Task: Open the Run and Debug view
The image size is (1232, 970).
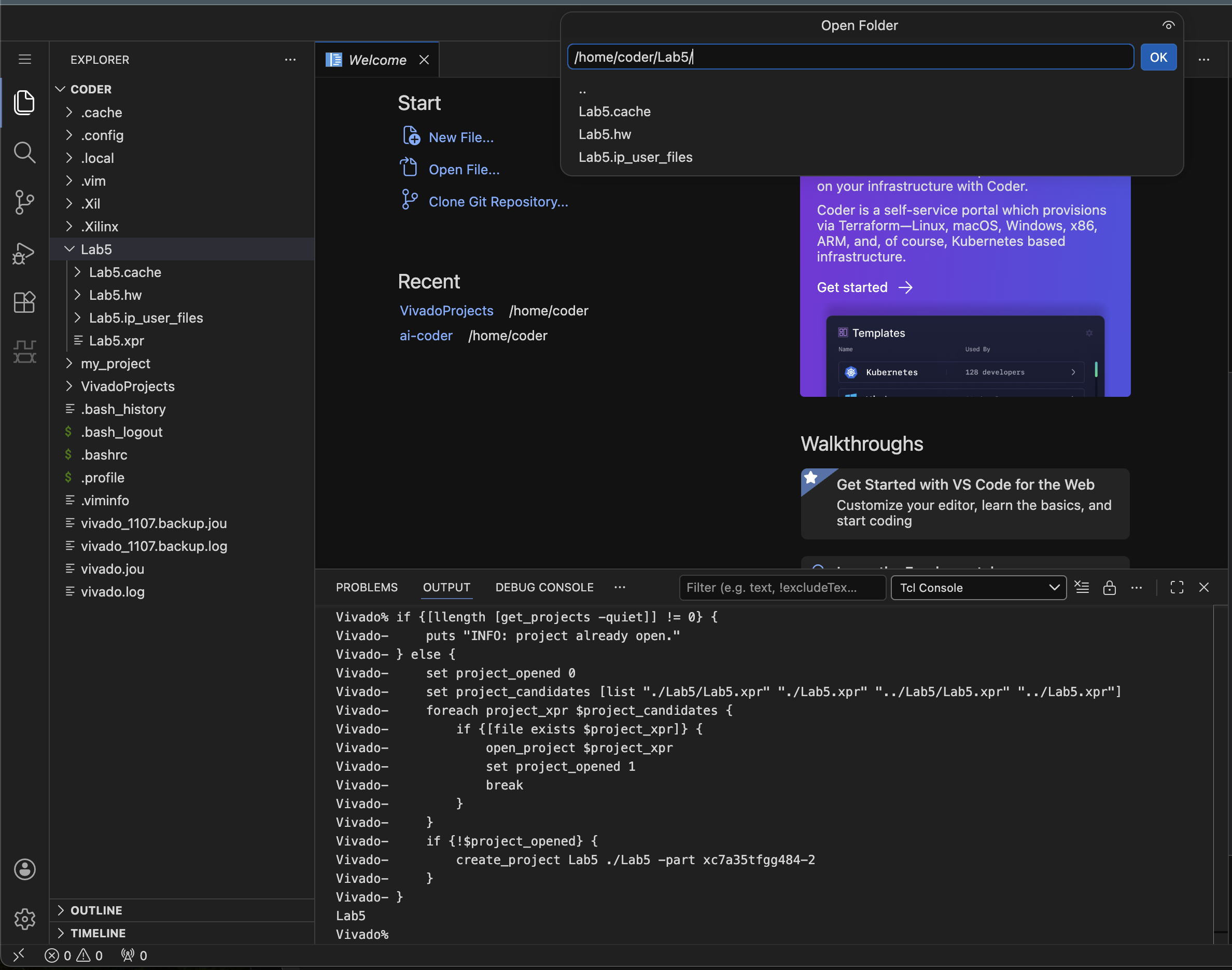Action: (x=24, y=253)
